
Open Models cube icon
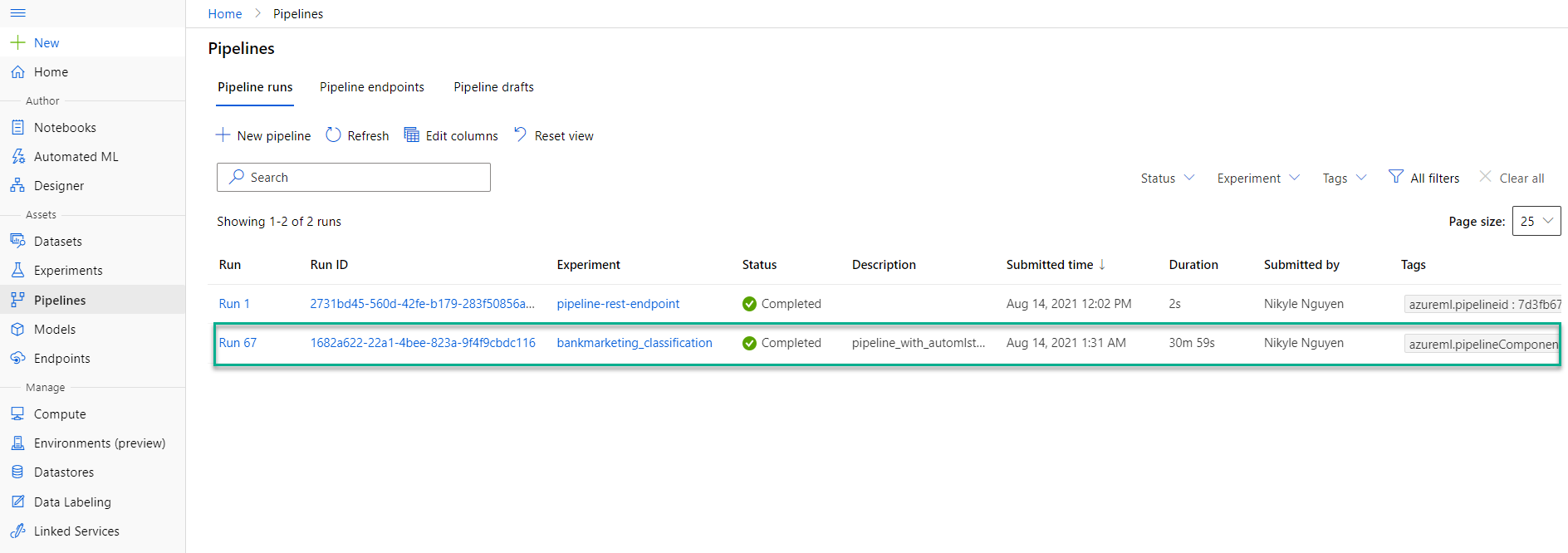click(x=17, y=329)
